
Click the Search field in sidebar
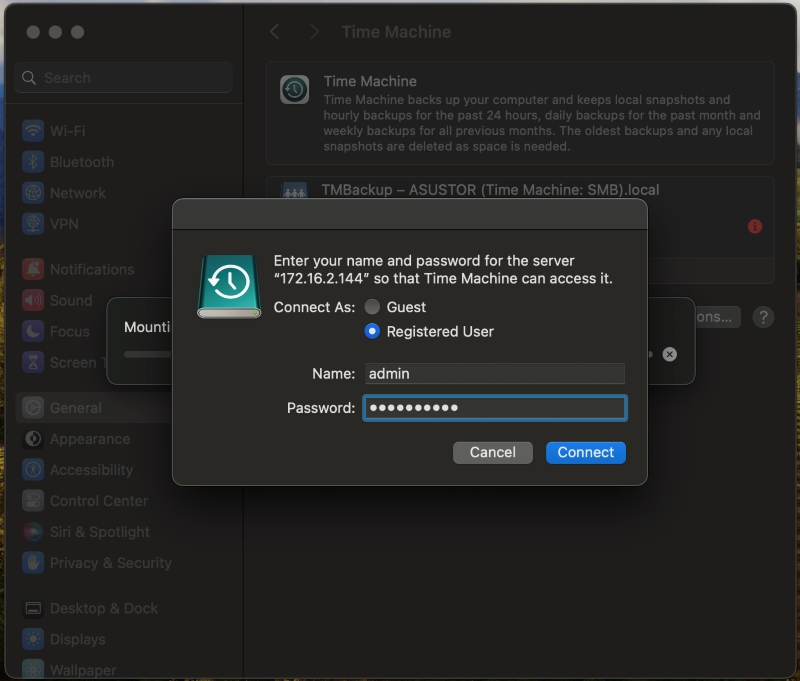tap(124, 78)
